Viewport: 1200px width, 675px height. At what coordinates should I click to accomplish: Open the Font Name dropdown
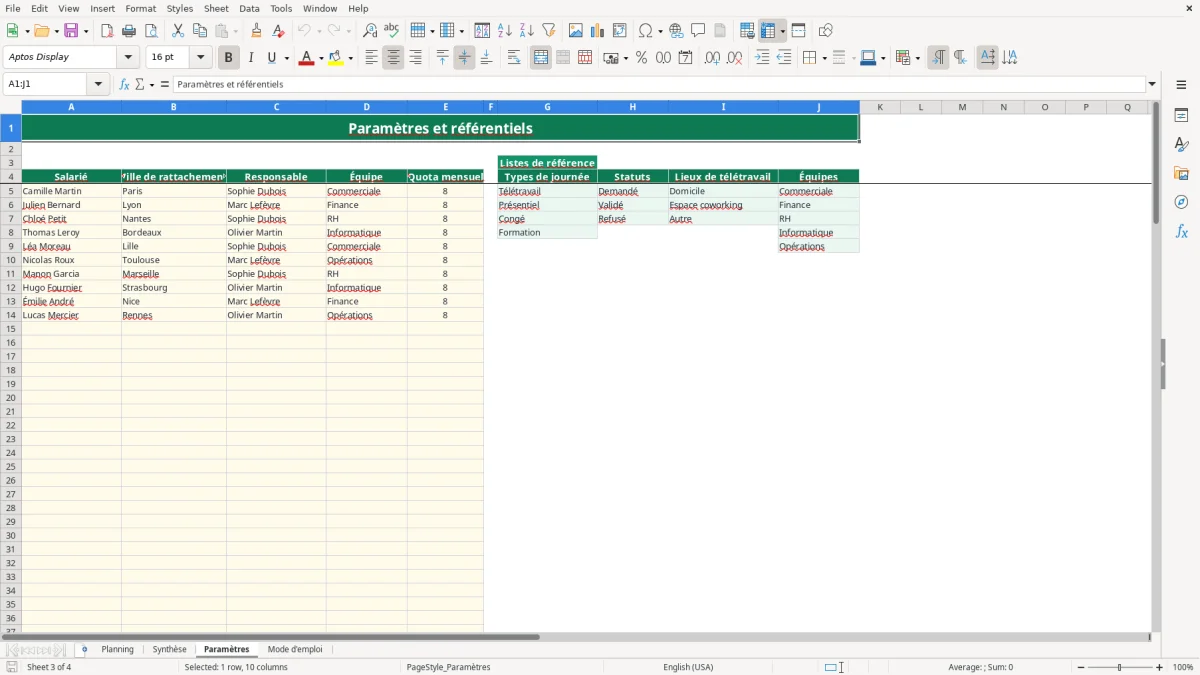tap(127, 57)
